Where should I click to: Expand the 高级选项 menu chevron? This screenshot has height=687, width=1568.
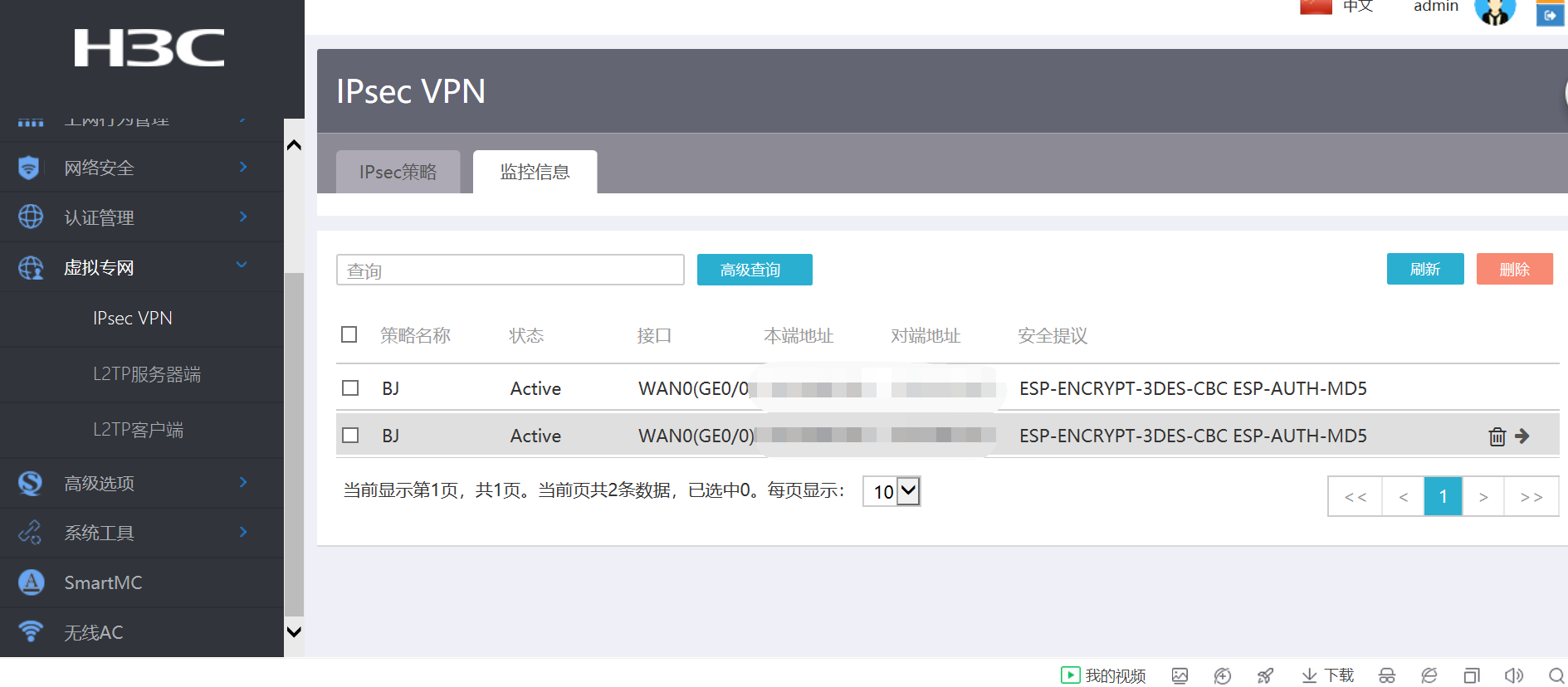click(243, 482)
